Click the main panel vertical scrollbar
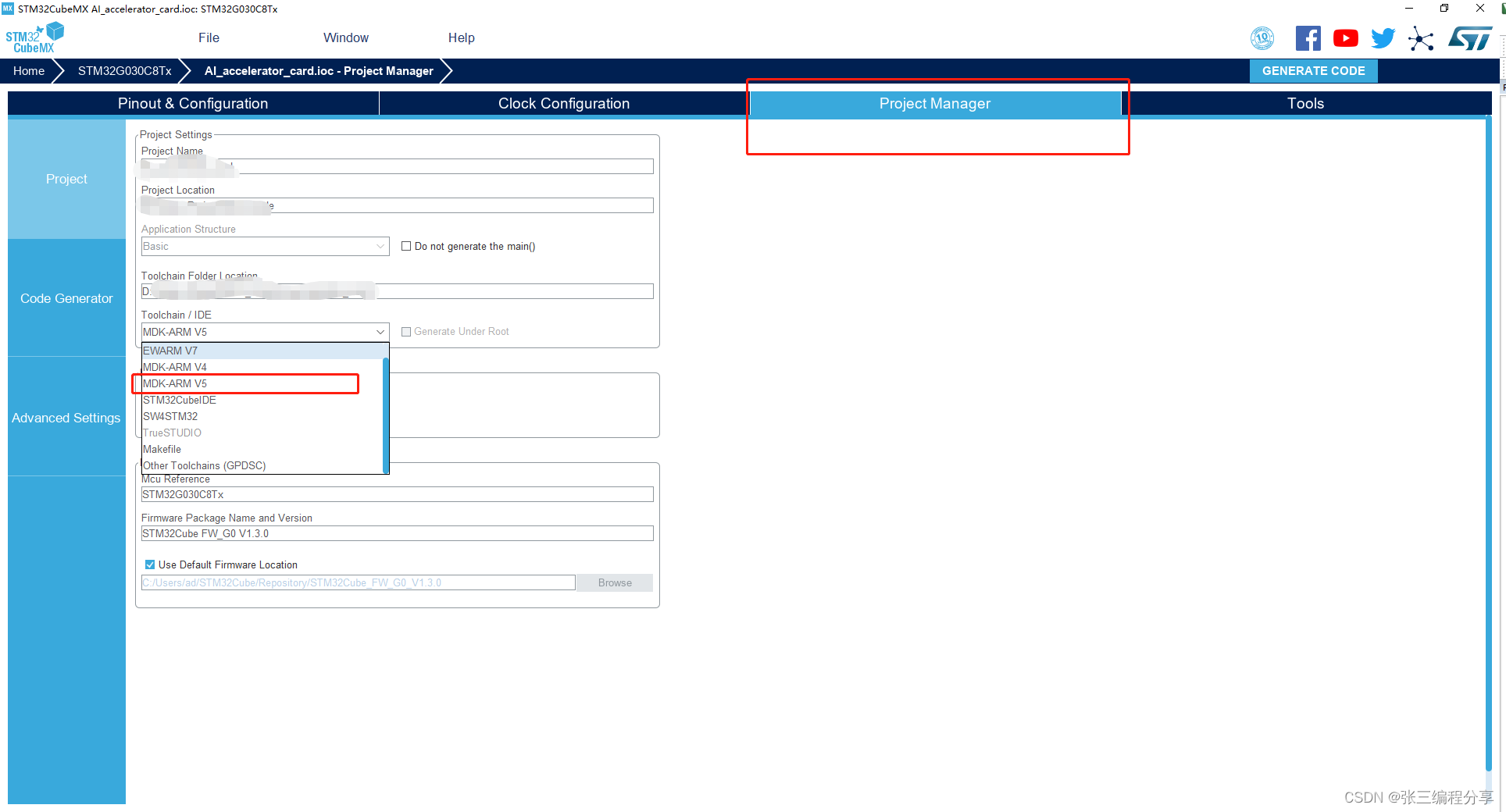 click(x=1489, y=443)
